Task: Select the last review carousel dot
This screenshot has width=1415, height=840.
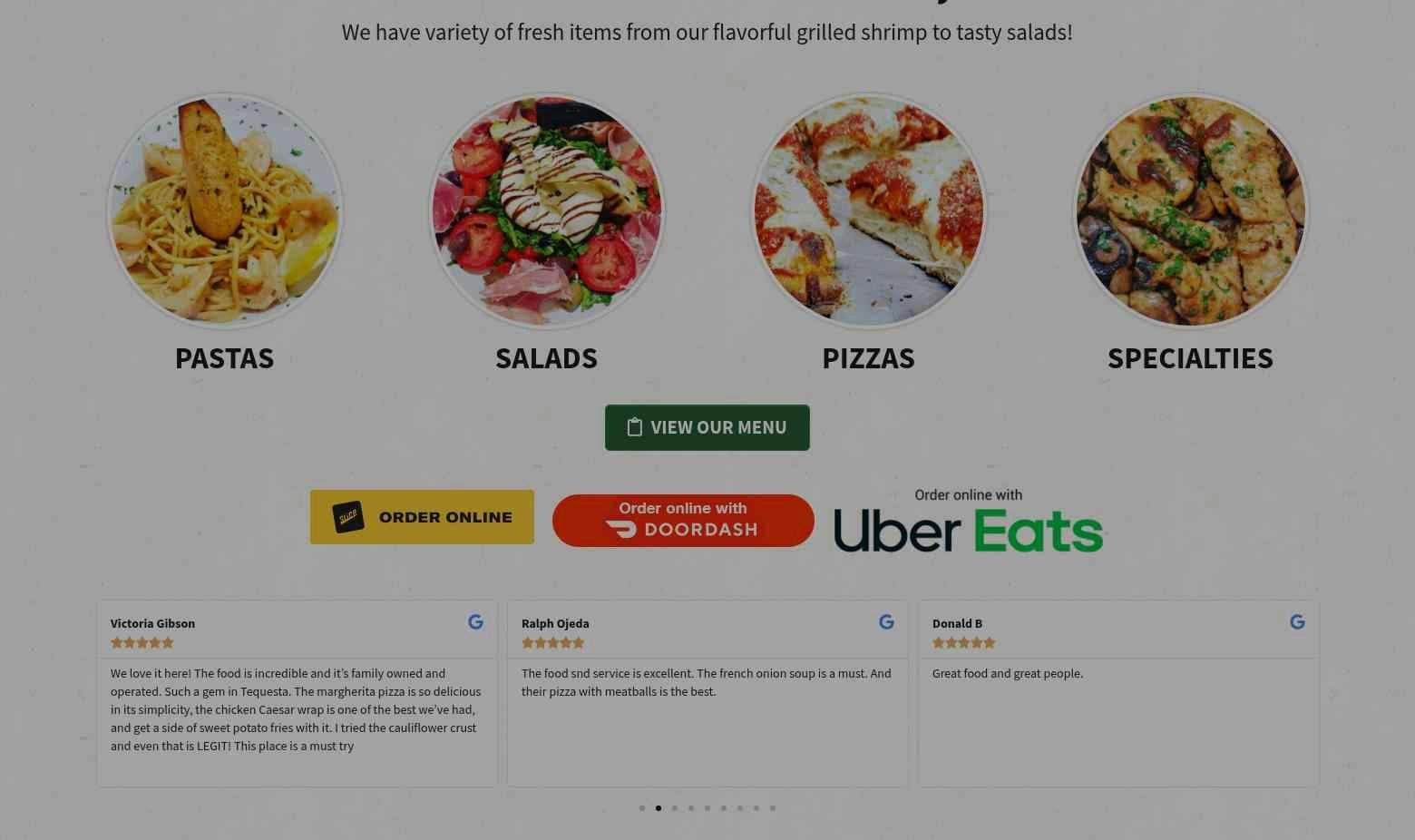Action: [x=773, y=808]
